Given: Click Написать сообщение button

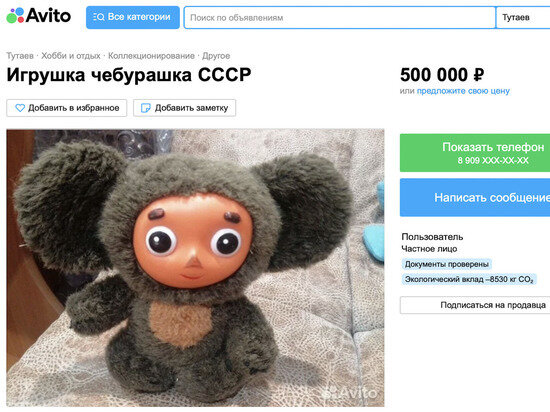Looking at the screenshot, I should click(475, 197).
